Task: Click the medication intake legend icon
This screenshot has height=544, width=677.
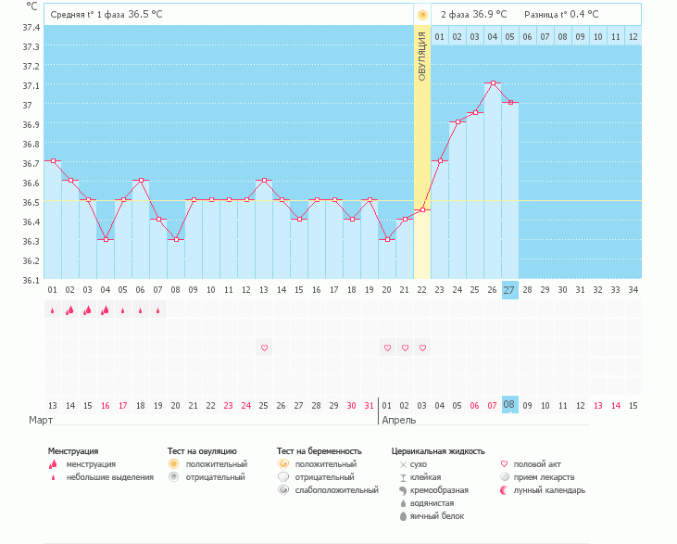Action: click(504, 477)
